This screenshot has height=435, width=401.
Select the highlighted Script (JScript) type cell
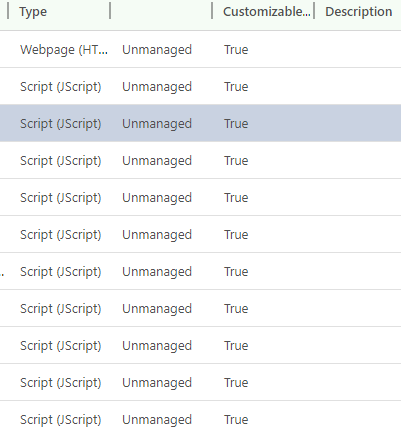pyautogui.click(x=60, y=124)
